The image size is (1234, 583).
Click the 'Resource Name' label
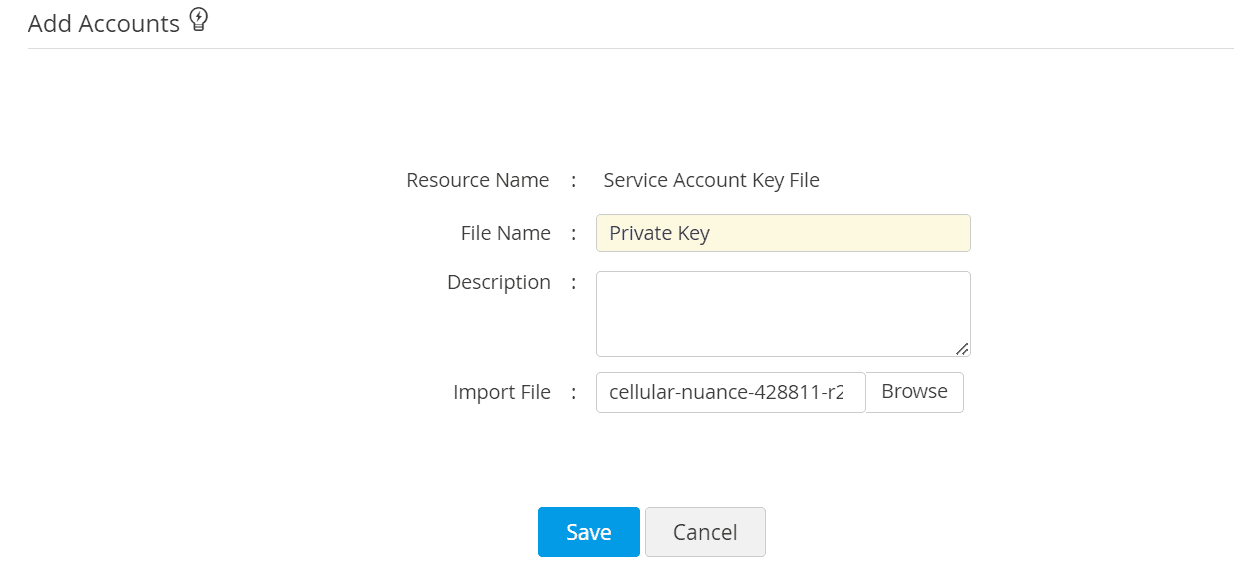tap(477, 181)
